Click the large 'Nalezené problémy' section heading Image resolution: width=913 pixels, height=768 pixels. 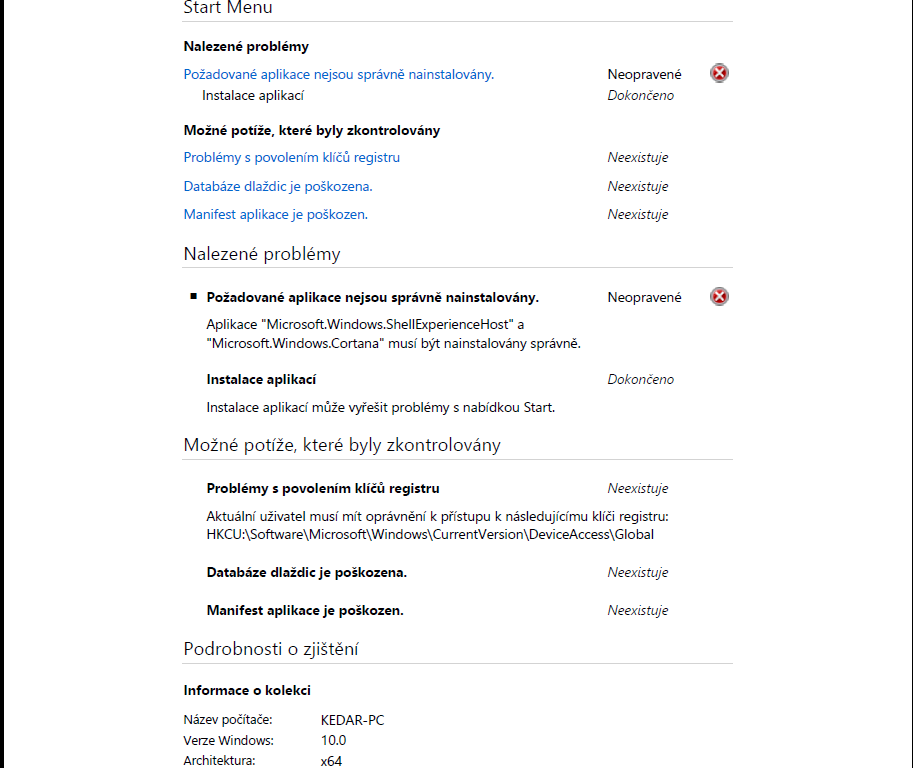tap(262, 254)
